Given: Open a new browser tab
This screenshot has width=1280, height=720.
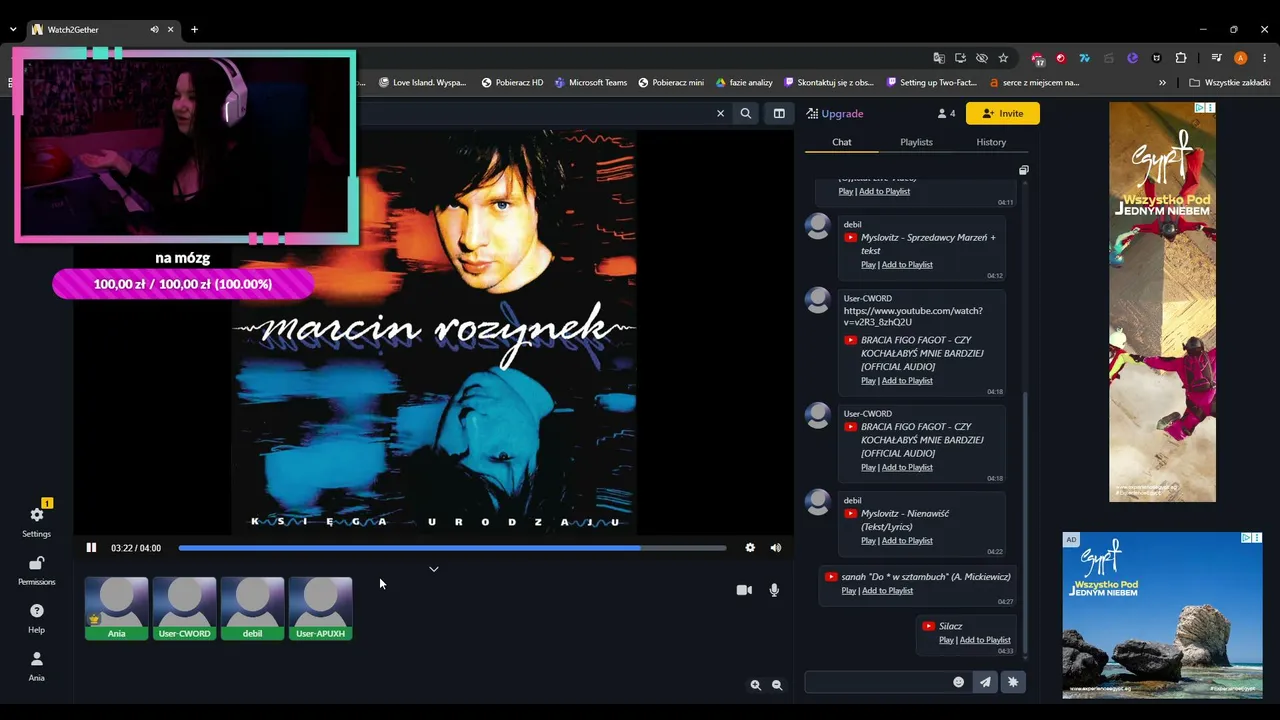Looking at the screenshot, I should pyautogui.click(x=194, y=30).
